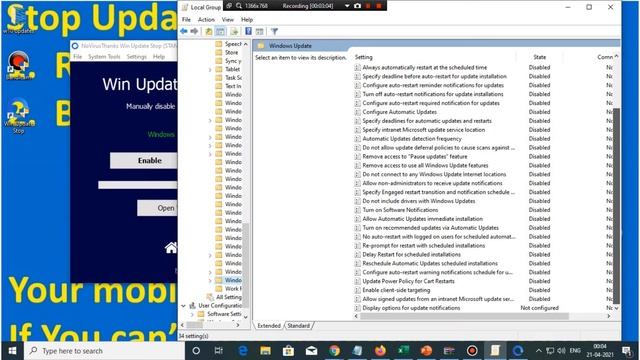Open the recorder bar dropdown arrow

[x=347, y=6]
